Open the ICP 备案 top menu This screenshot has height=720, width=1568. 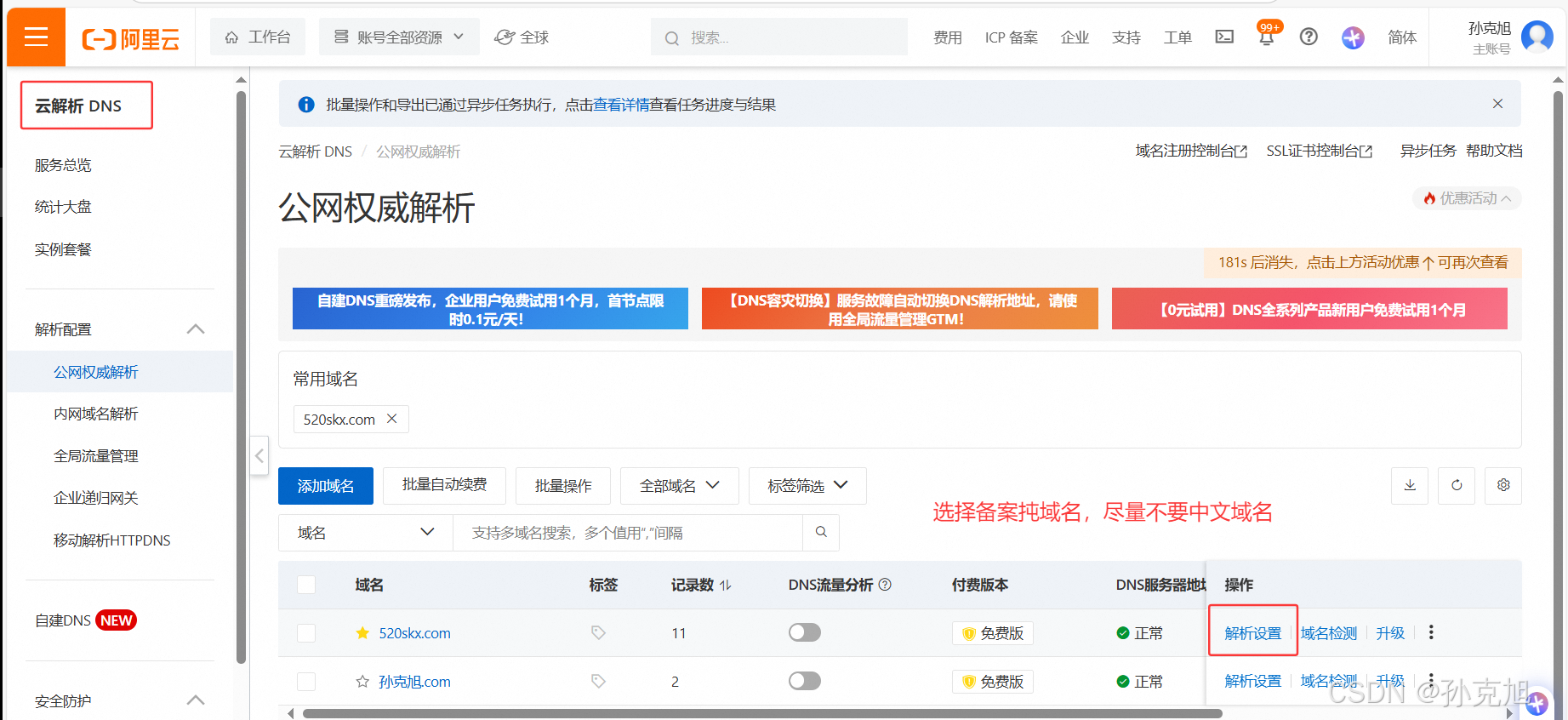coord(1011,37)
